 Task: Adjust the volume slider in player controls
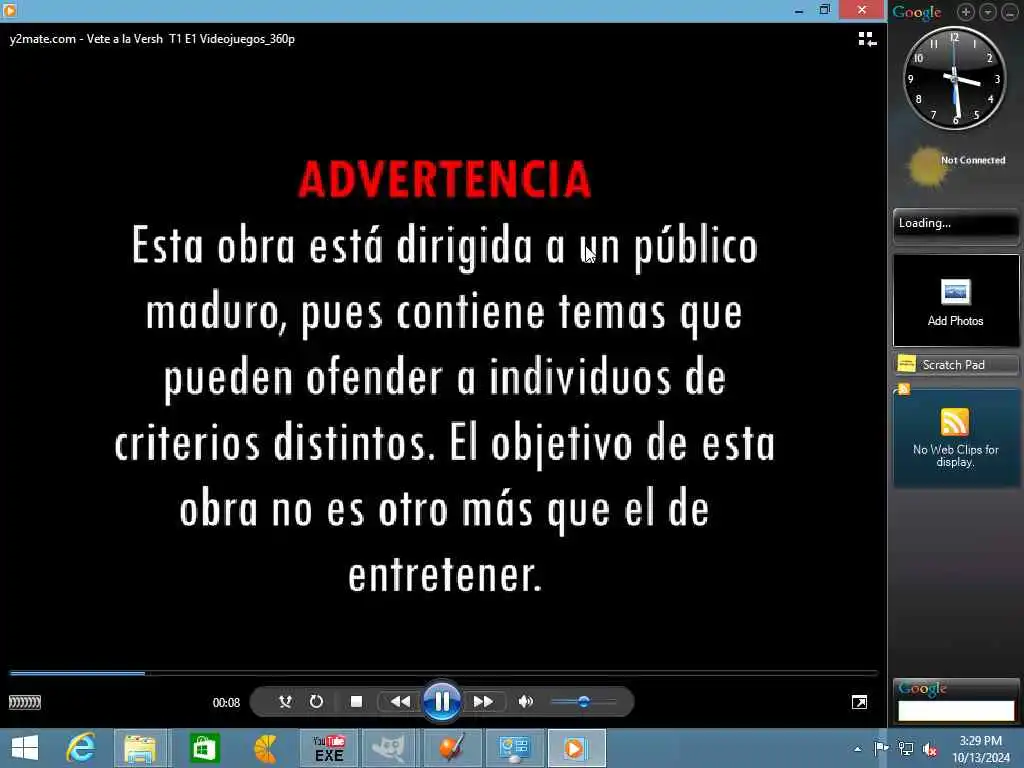[x=583, y=702]
